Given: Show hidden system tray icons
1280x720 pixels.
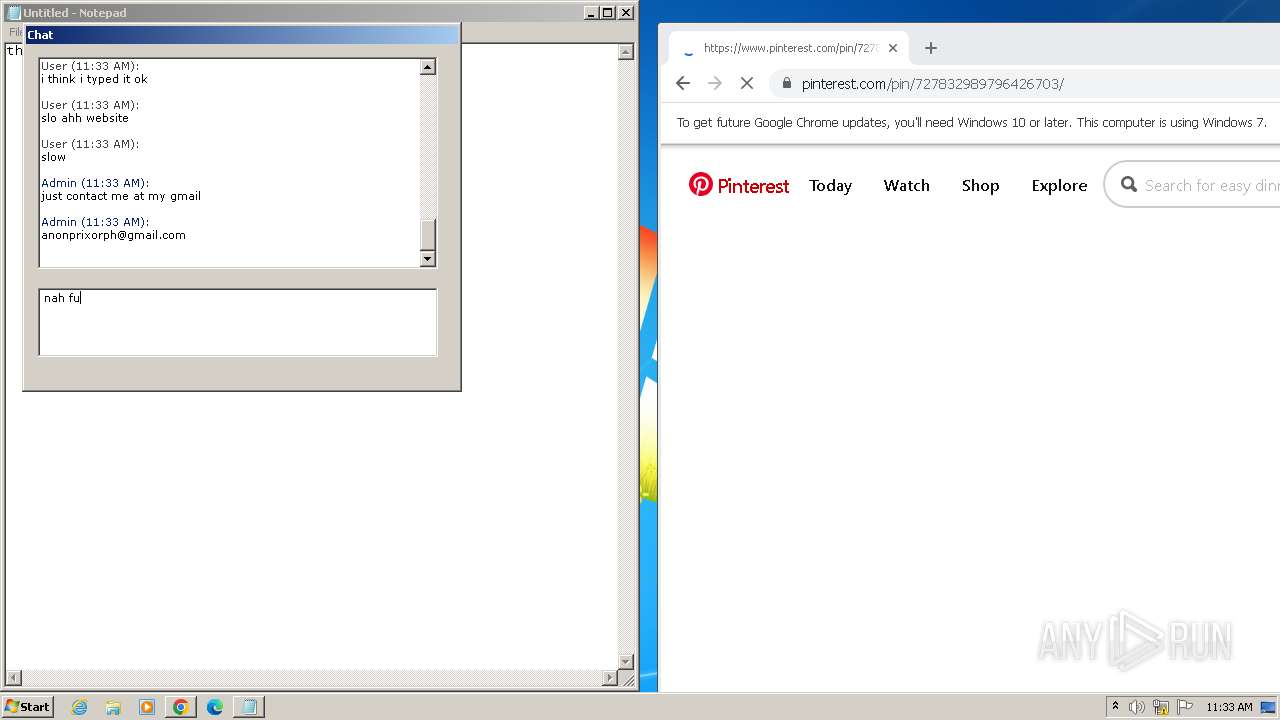Looking at the screenshot, I should 1115,707.
